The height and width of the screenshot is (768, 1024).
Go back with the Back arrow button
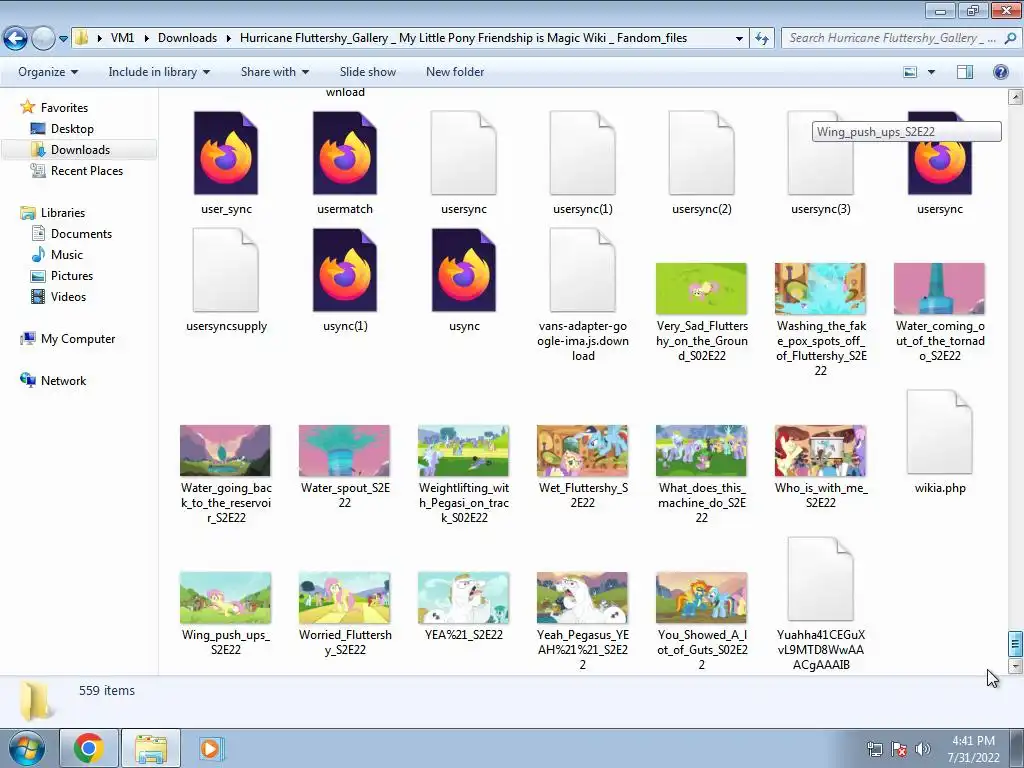tap(16, 38)
